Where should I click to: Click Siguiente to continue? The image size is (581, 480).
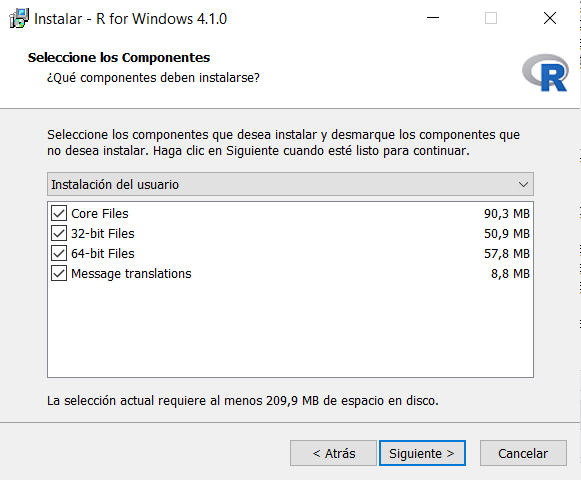[x=422, y=453]
